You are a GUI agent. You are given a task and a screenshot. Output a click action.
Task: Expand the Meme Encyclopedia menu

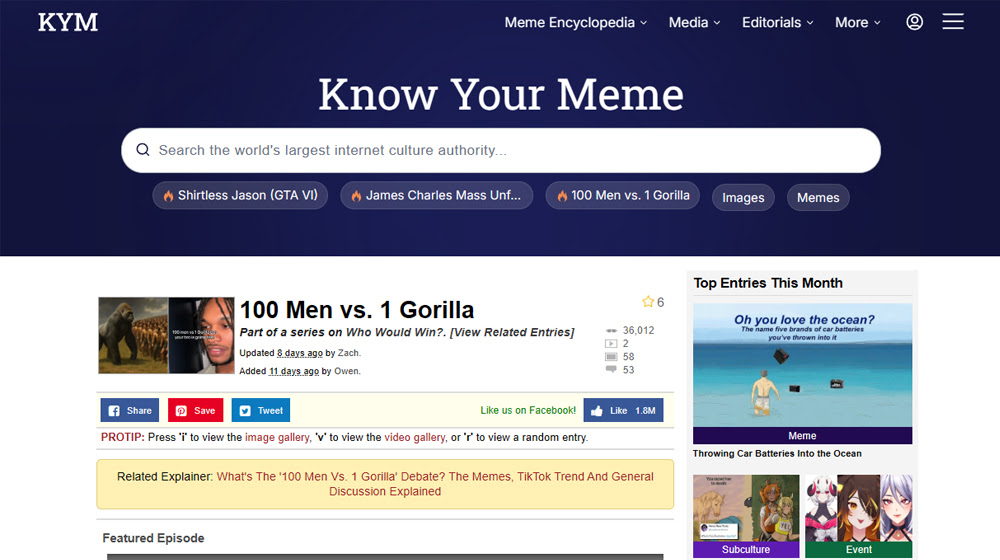576,22
